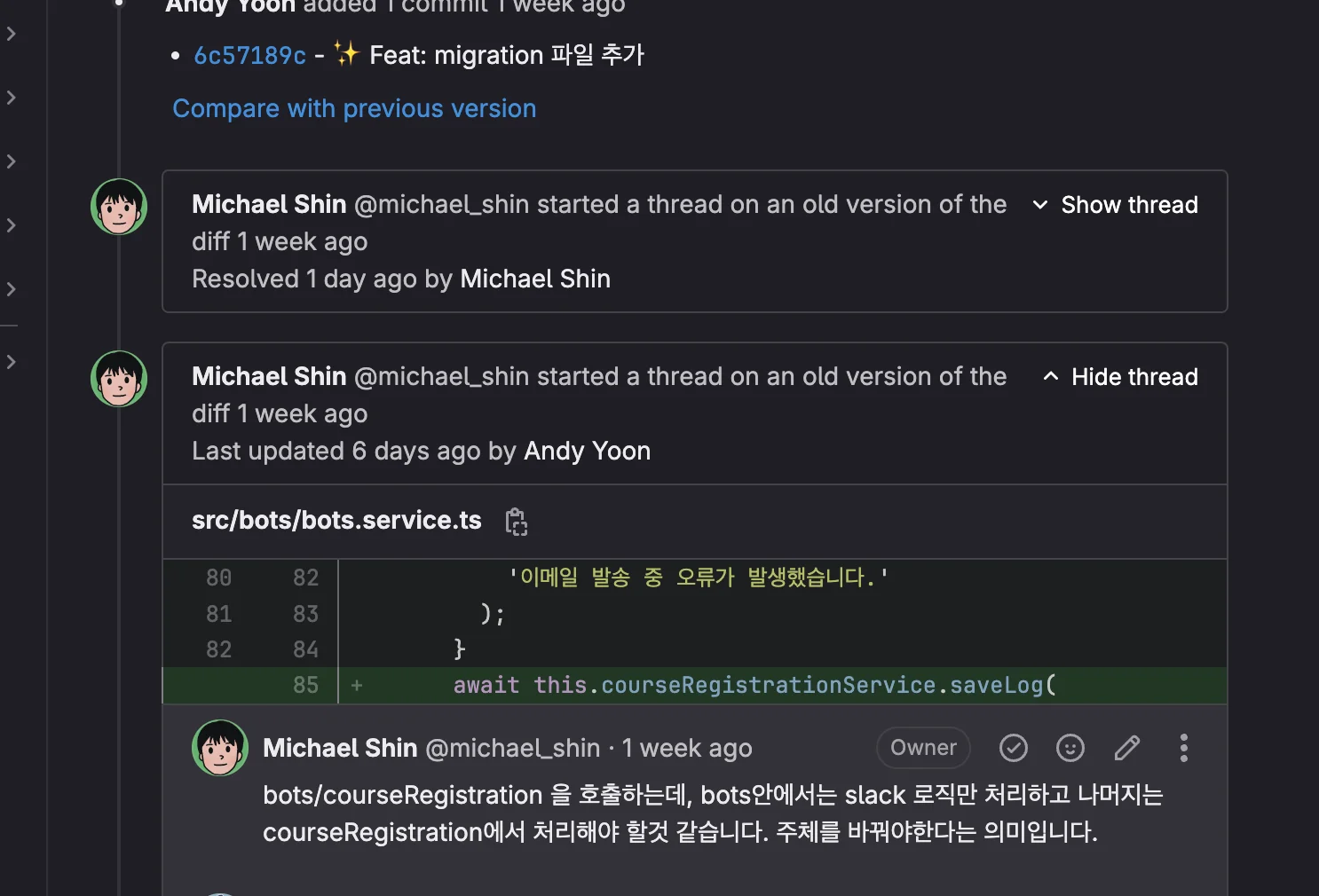Expand the fourth sidebar chevron
Image resolution: width=1319 pixels, height=896 pixels.
pyautogui.click(x=12, y=225)
